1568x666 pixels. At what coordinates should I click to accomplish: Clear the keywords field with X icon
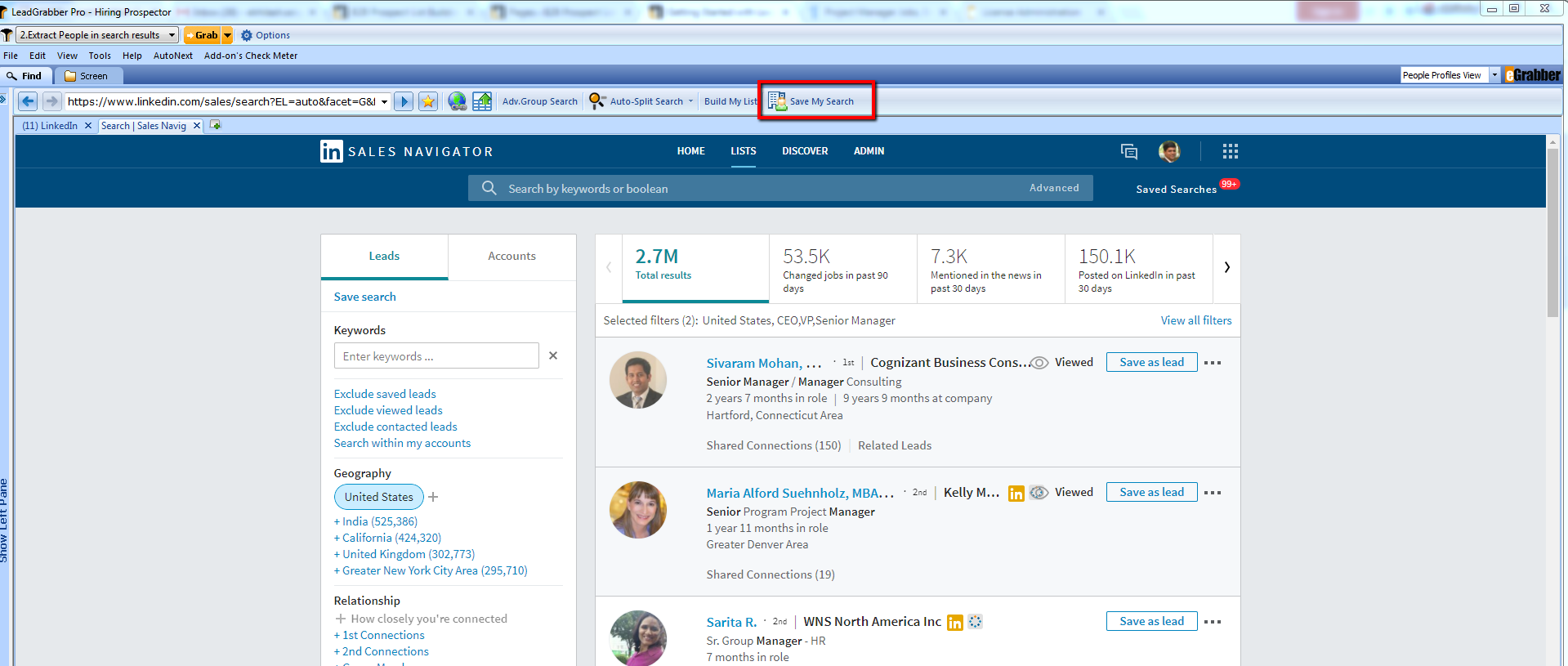tap(553, 355)
